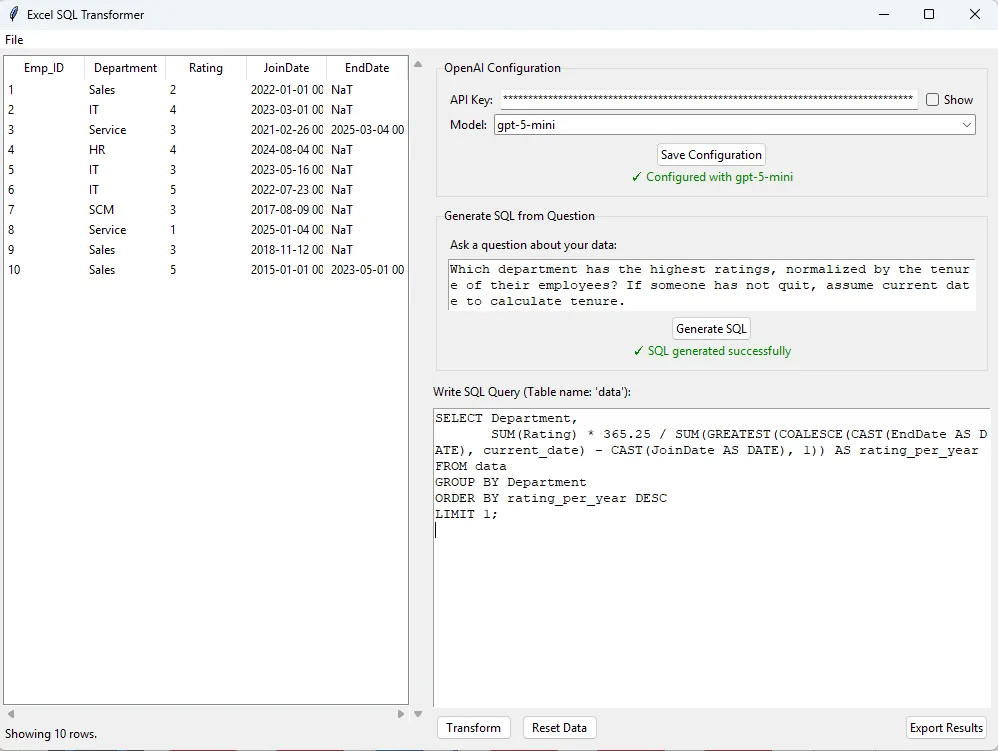Click Save Configuration

pyautogui.click(x=711, y=154)
